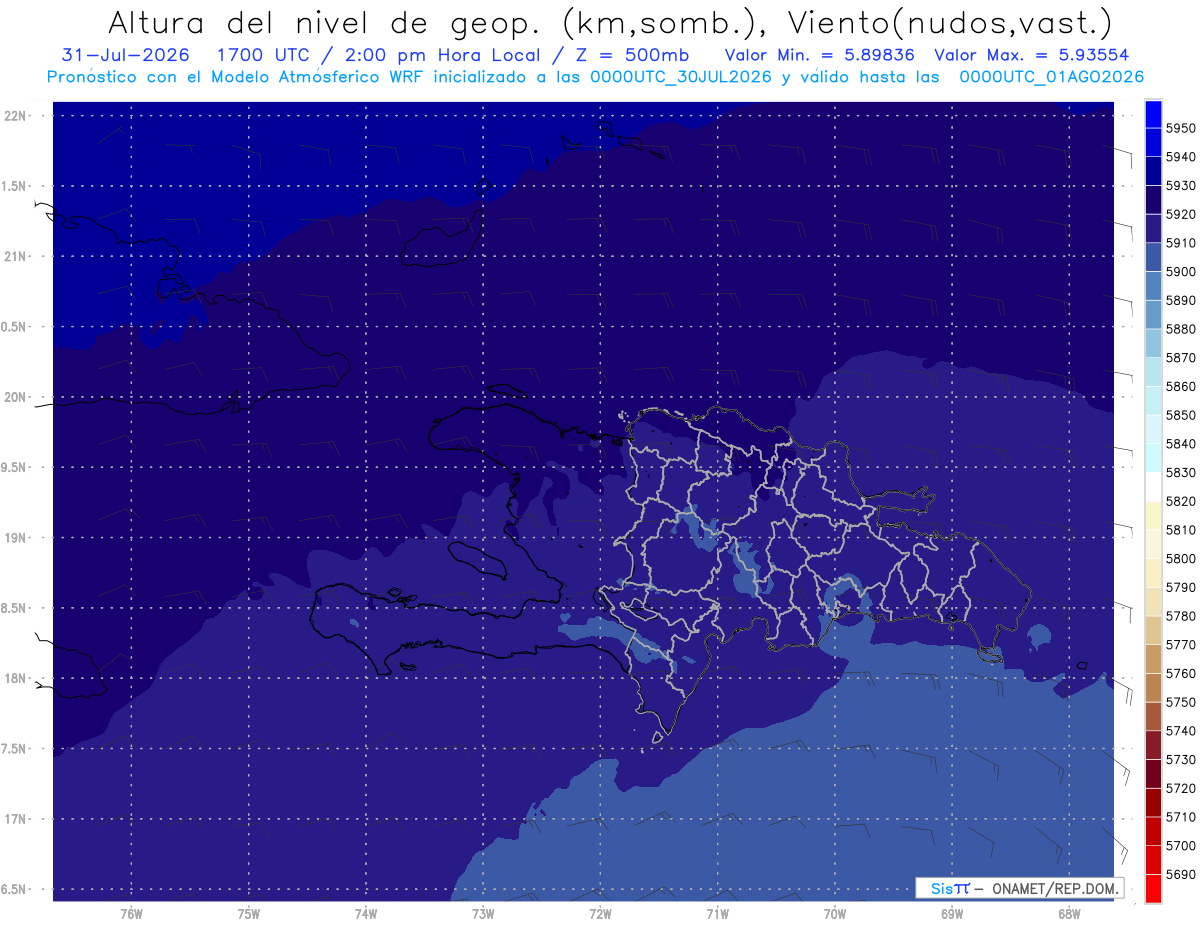Viewport: 1200px width, 927px height.
Task: Click the '22N' latitude label
Action: tap(17, 115)
